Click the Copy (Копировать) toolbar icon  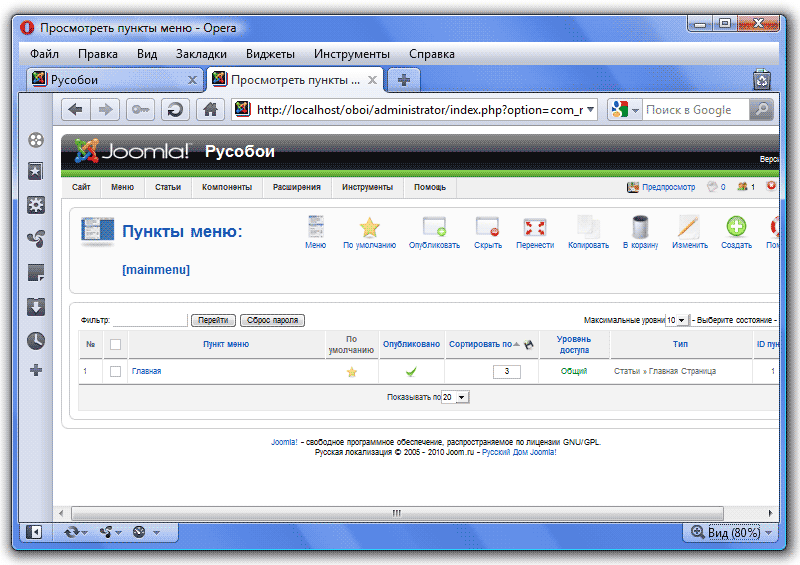(587, 228)
